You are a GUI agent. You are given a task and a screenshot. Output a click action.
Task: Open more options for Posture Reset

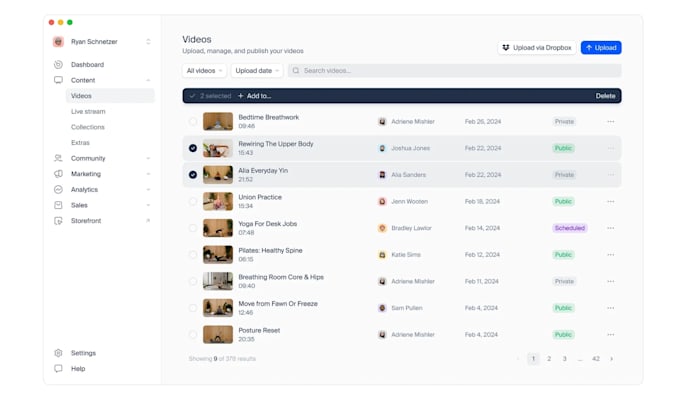click(611, 335)
